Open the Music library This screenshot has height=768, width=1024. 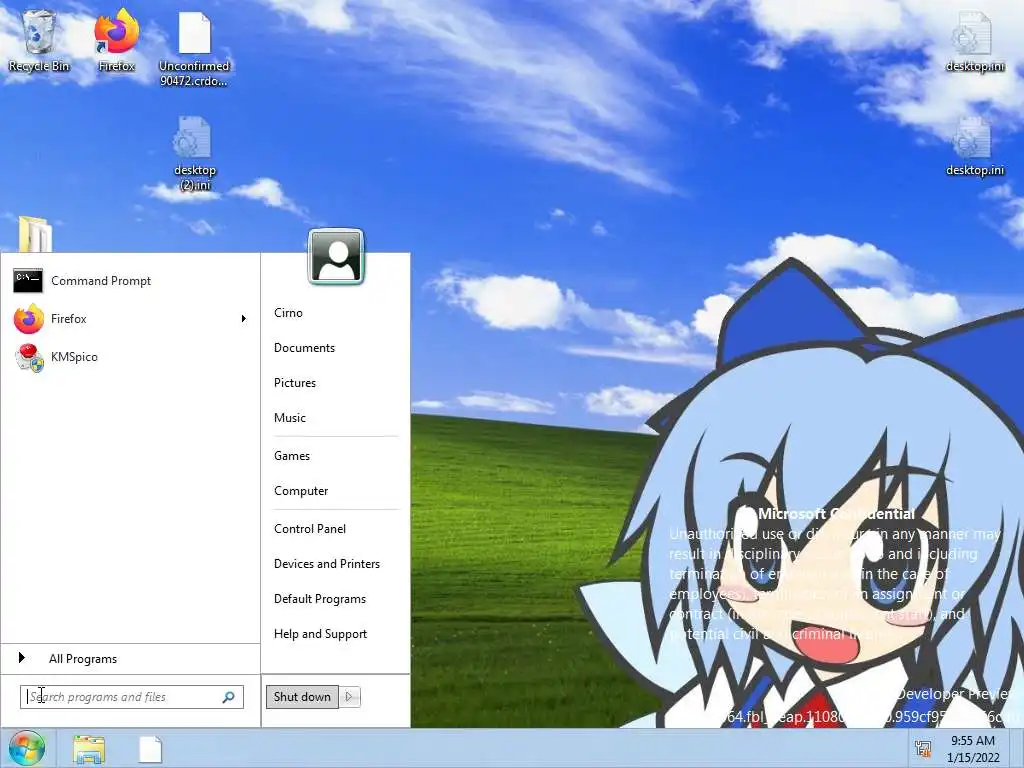click(289, 418)
